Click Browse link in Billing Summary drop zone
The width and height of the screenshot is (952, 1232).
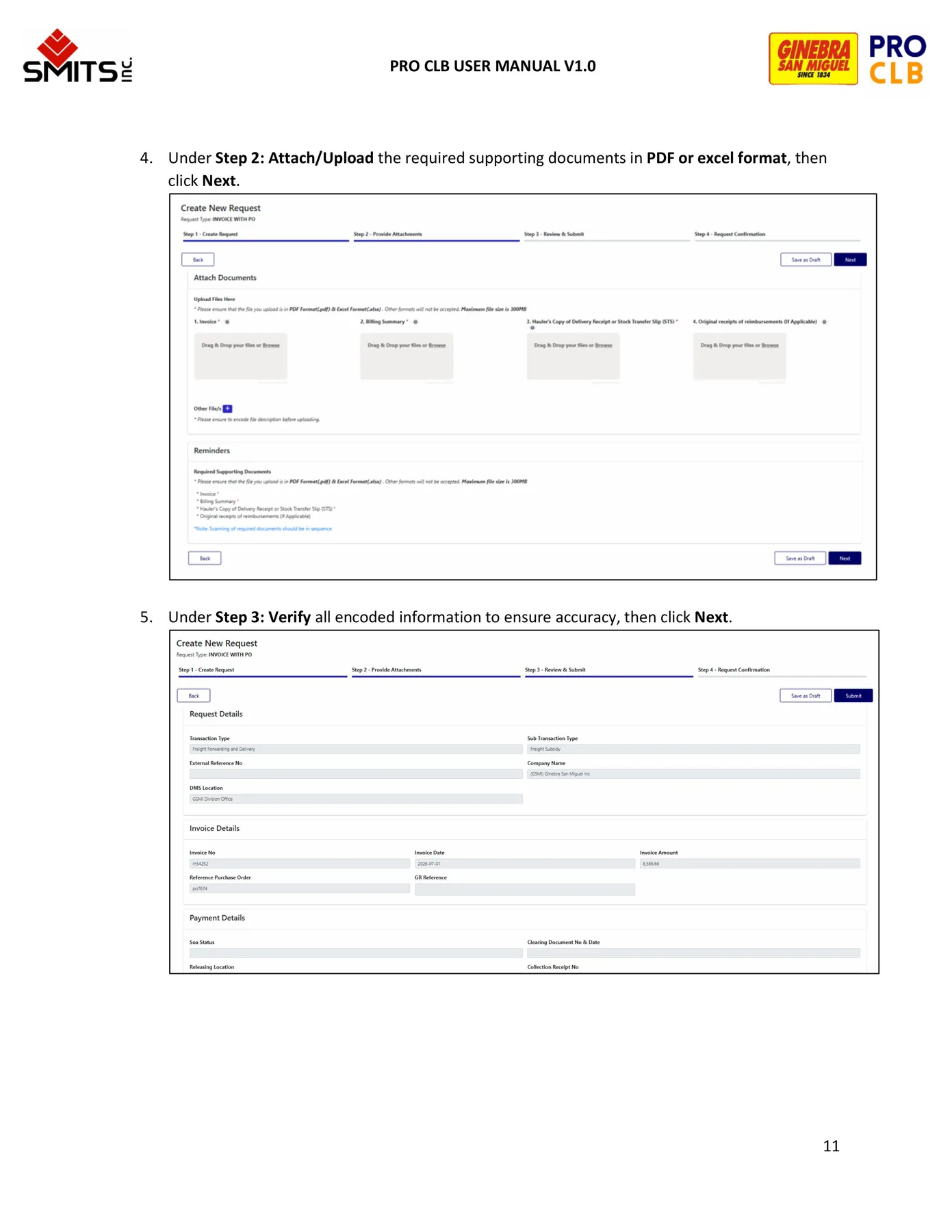[x=437, y=346]
